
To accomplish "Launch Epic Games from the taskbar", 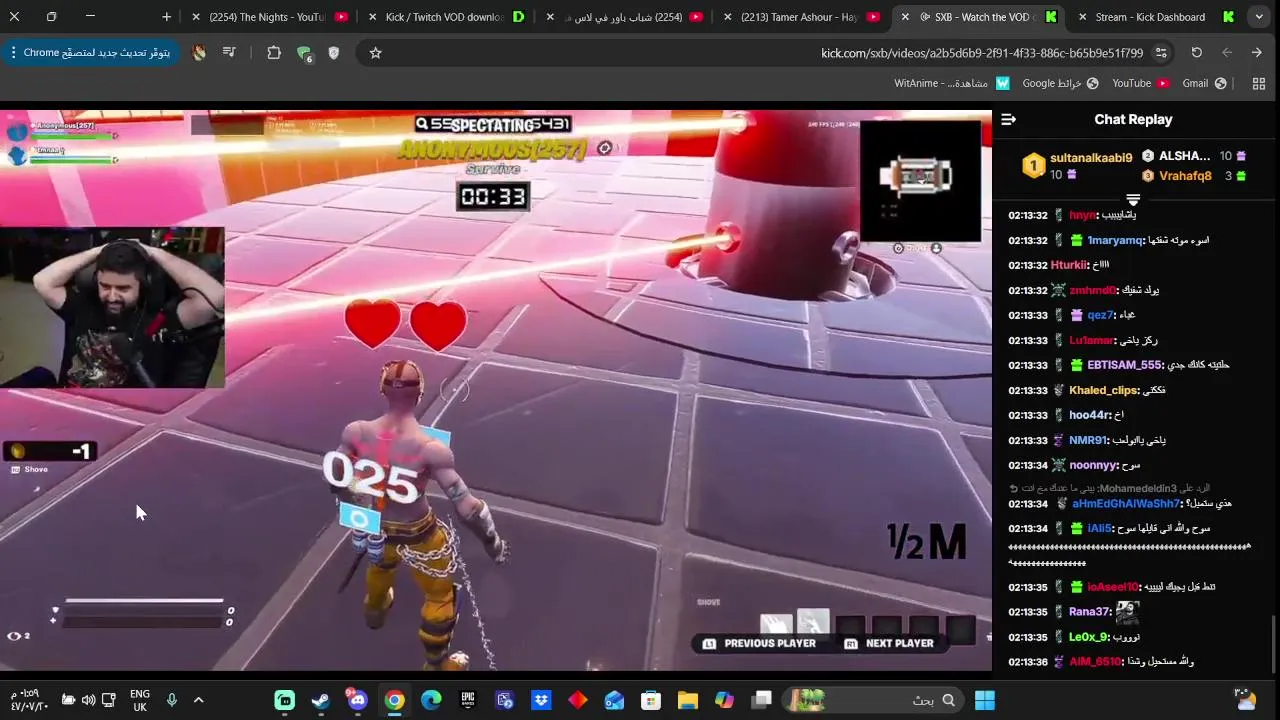I will 468,700.
